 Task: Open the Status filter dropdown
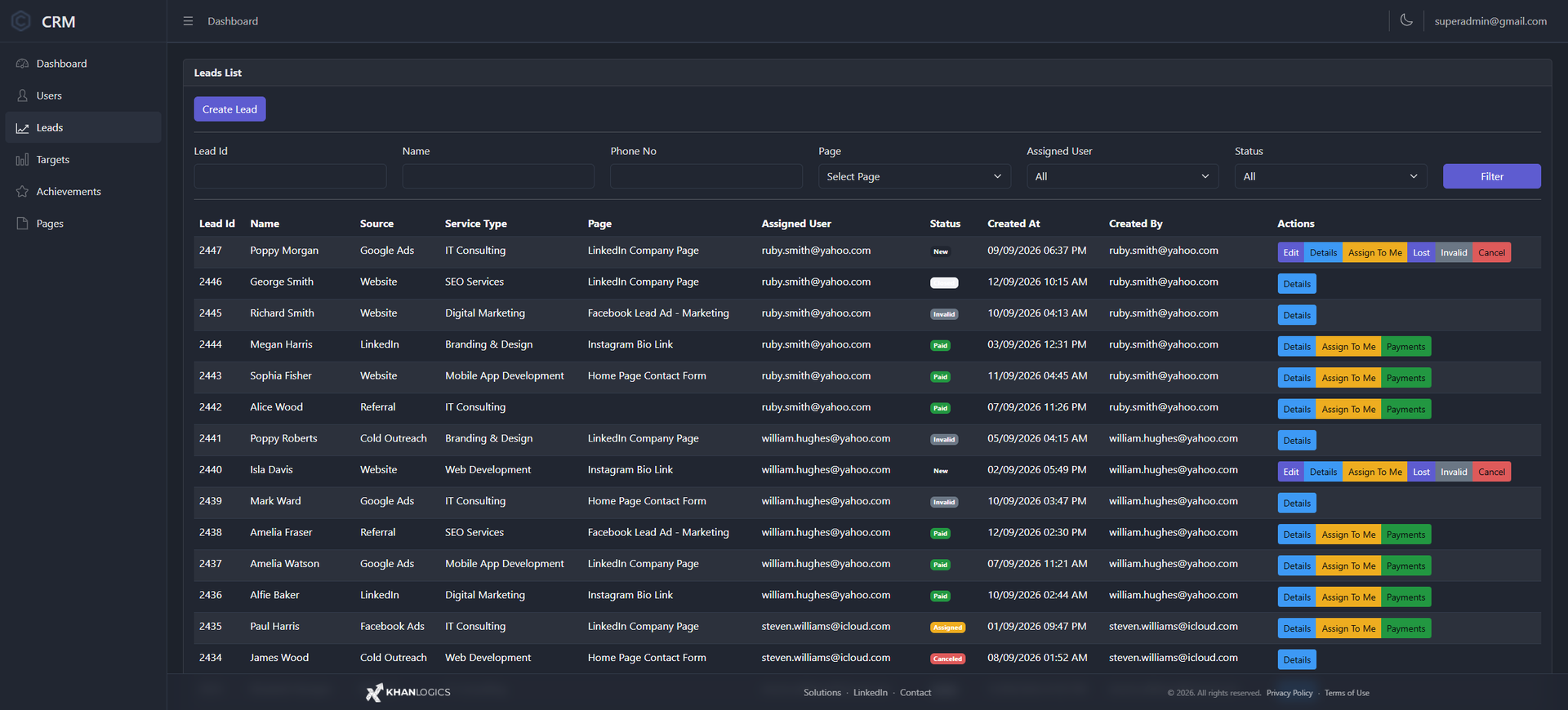click(x=1331, y=176)
